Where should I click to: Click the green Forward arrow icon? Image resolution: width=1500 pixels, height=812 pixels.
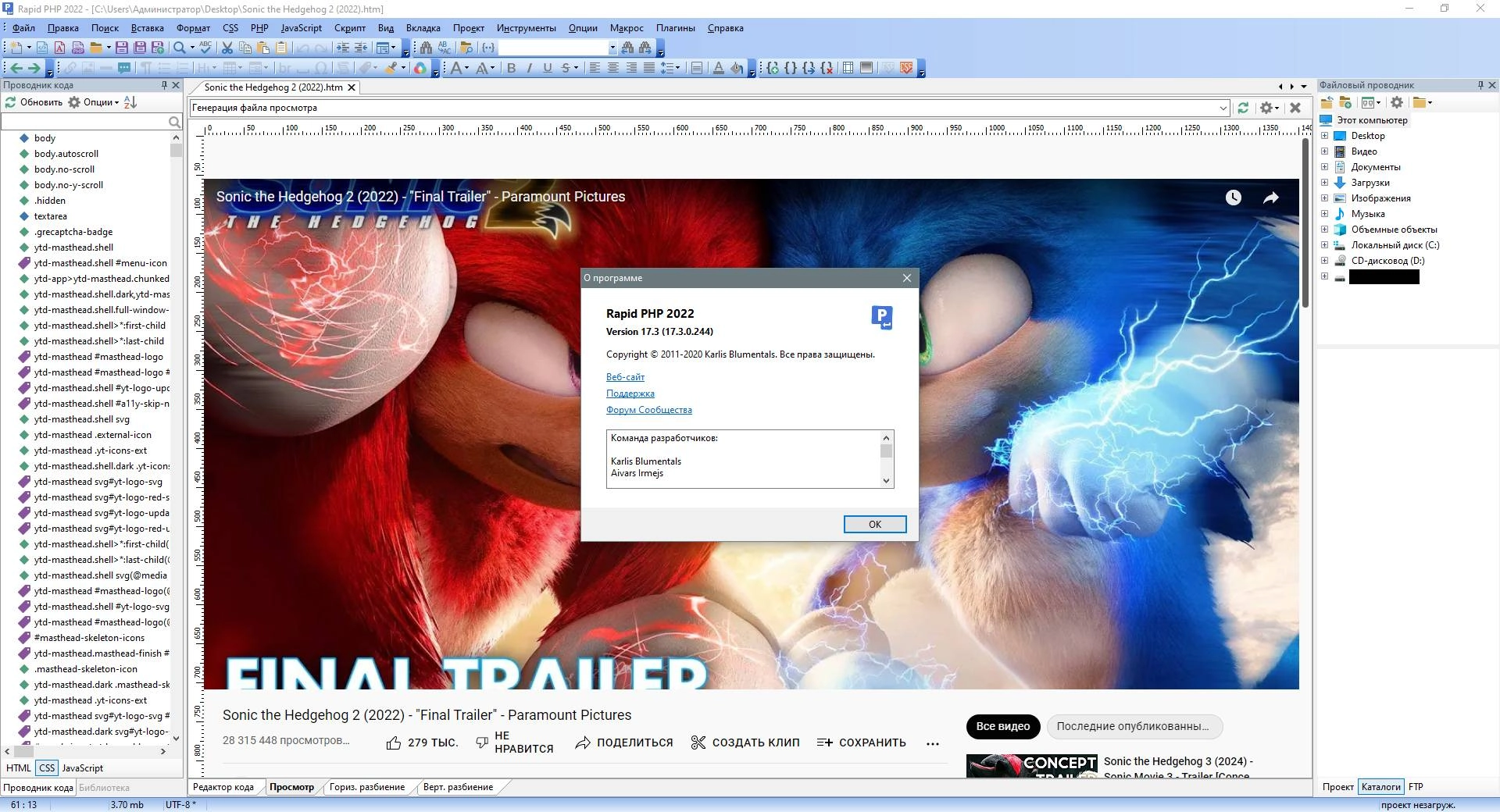(34, 68)
